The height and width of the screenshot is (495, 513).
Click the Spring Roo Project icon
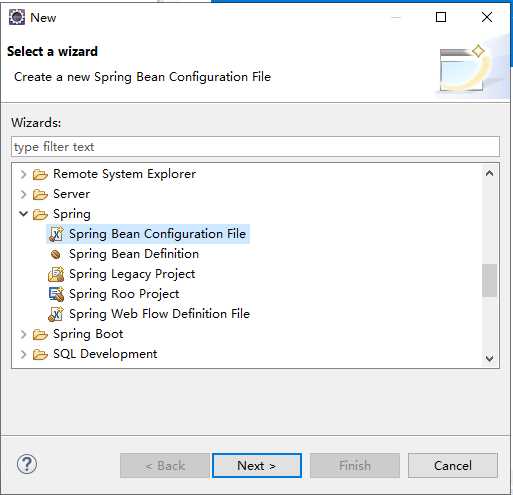[x=56, y=294]
